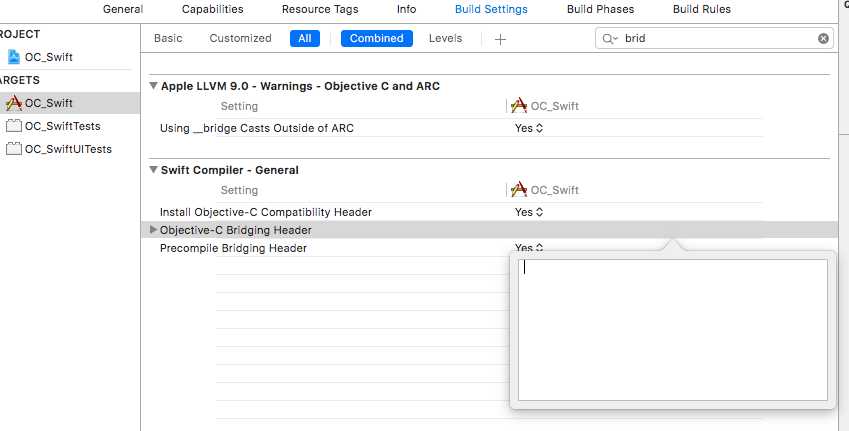
Task: Select the OC_Swift target name in sidebar
Action: (x=49, y=103)
